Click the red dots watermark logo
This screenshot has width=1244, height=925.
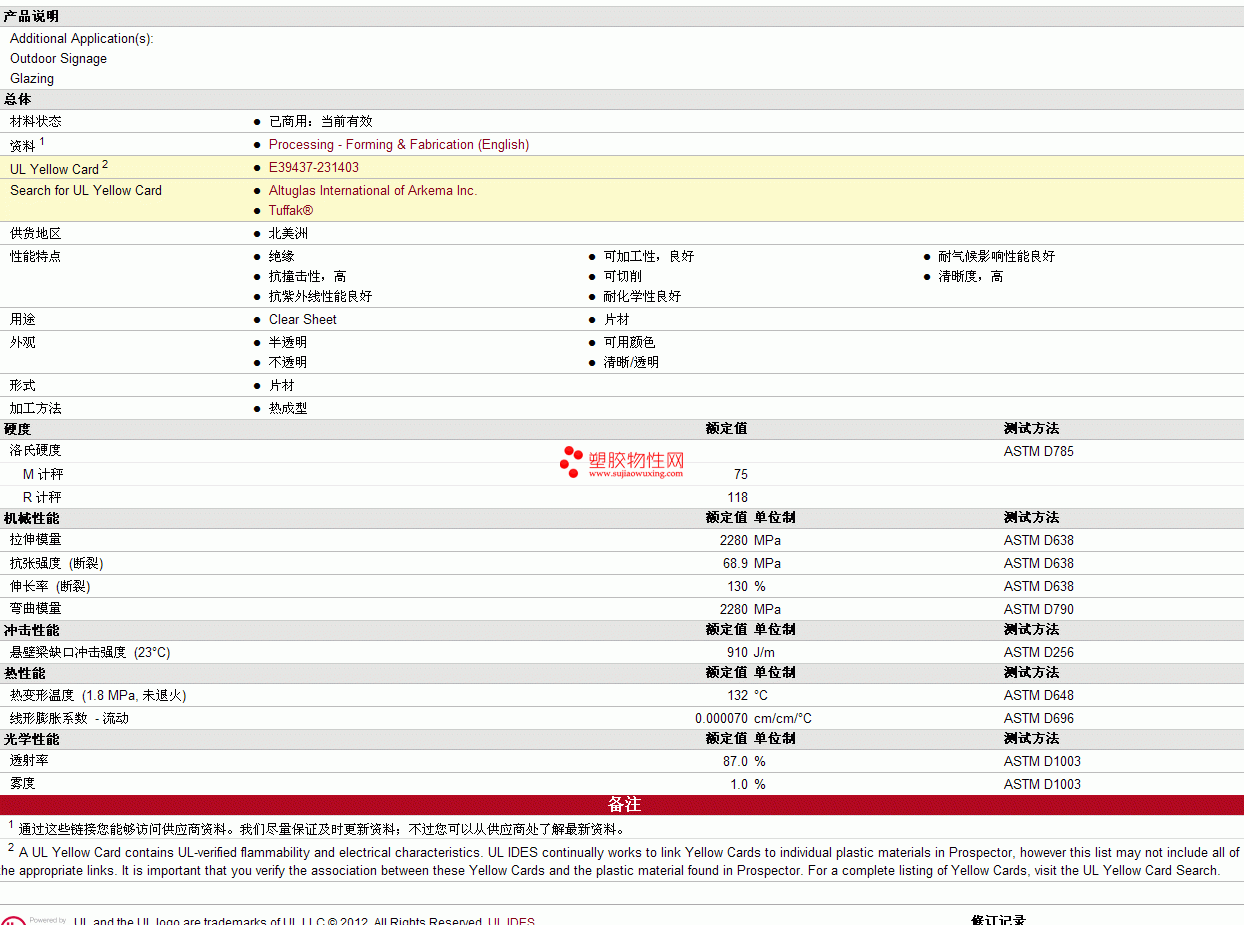click(x=570, y=461)
